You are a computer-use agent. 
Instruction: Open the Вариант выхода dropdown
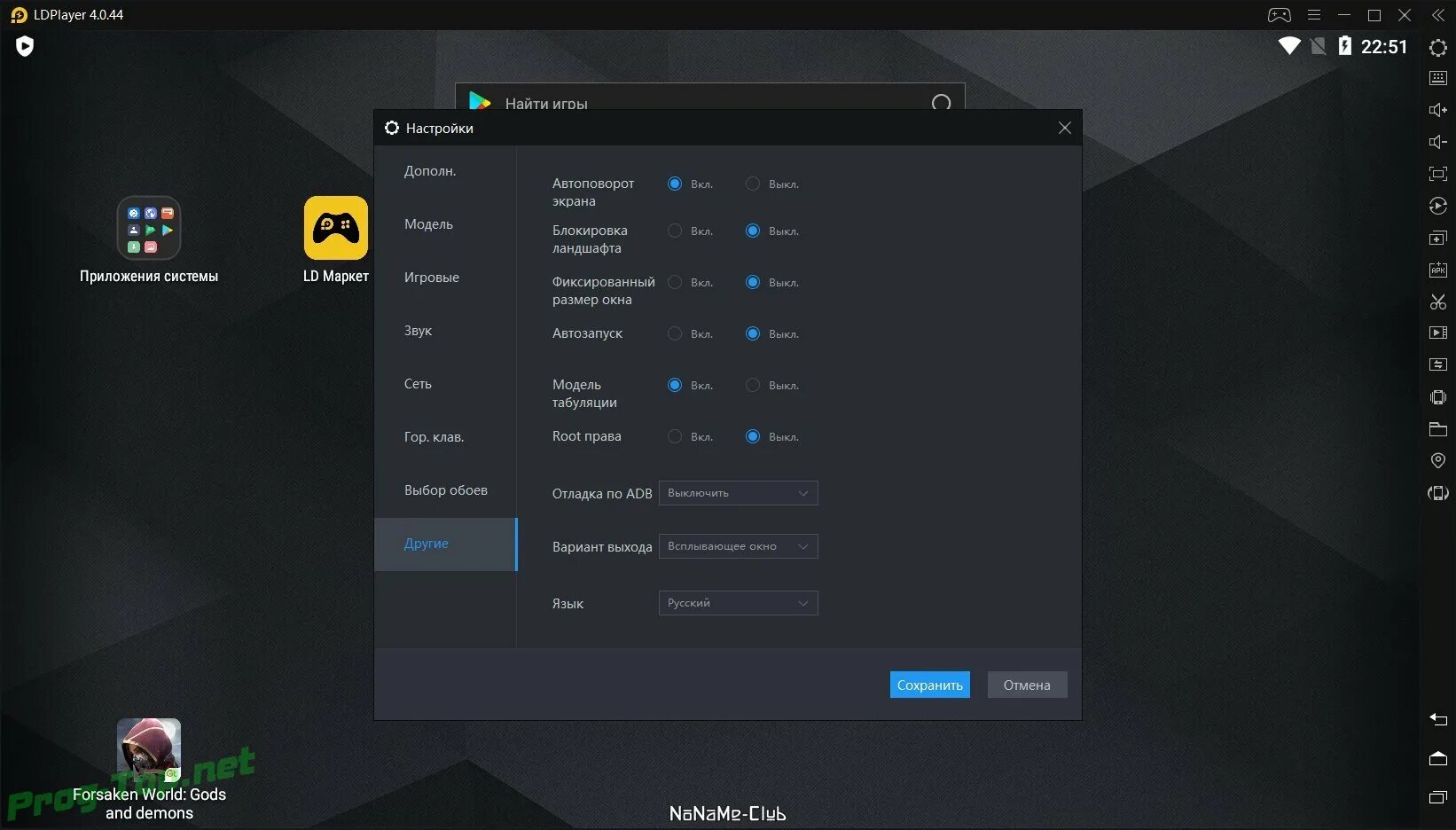738,546
